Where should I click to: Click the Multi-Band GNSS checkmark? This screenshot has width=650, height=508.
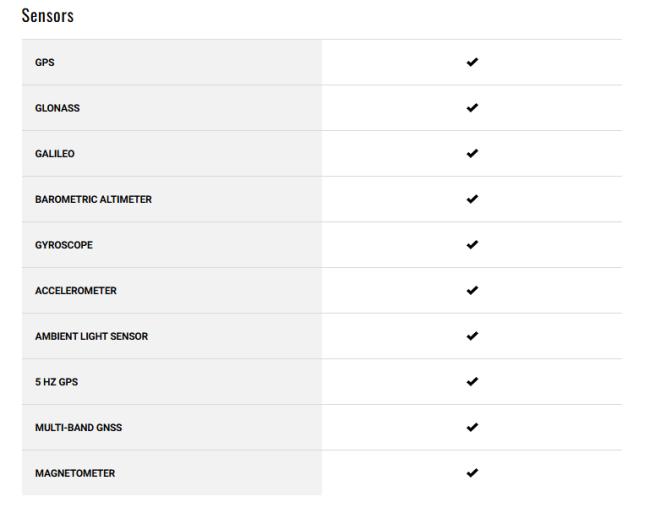[472, 427]
